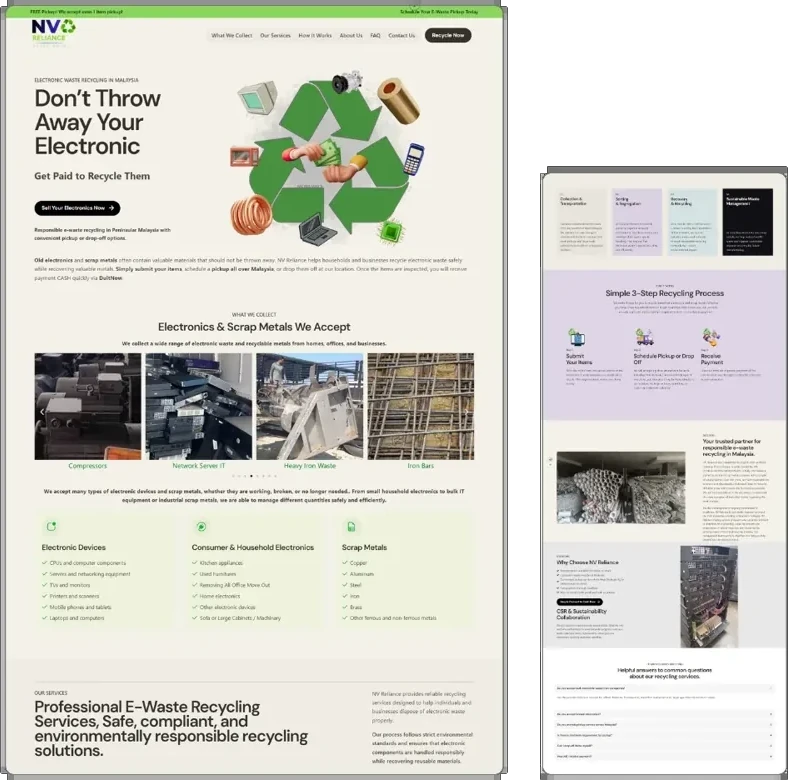Click 'CPUs and computer components' list item

[87, 563]
